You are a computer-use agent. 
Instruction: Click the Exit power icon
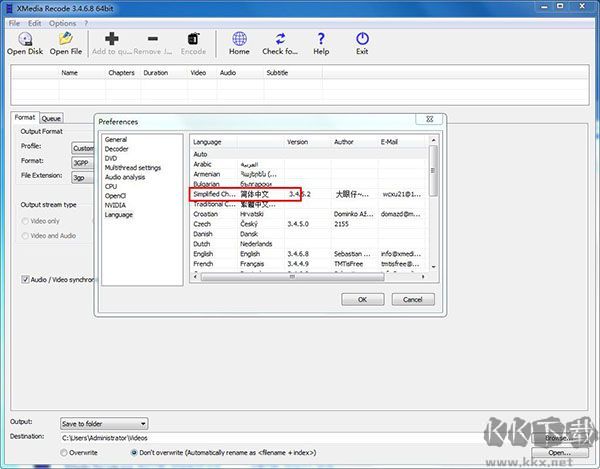click(362, 39)
